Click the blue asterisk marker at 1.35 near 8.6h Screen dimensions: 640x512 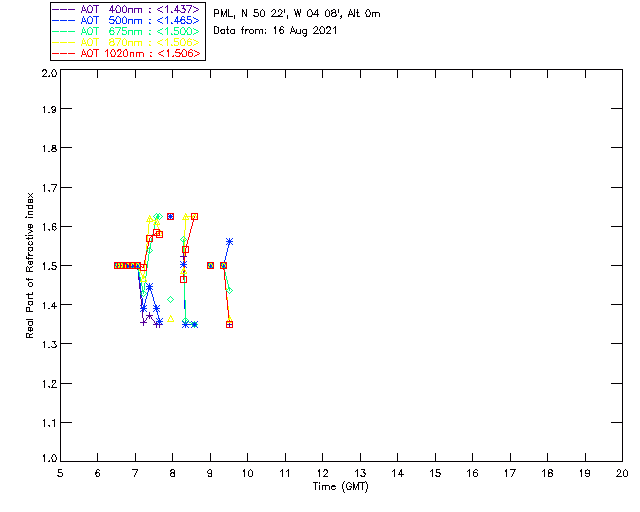pyautogui.click(x=195, y=325)
